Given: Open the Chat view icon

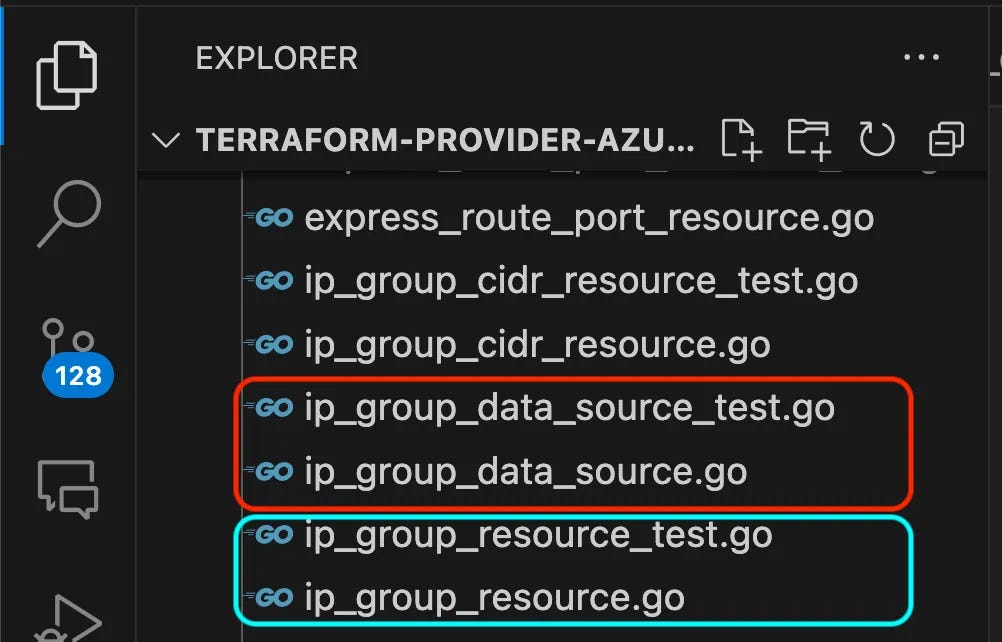Looking at the screenshot, I should [x=68, y=489].
